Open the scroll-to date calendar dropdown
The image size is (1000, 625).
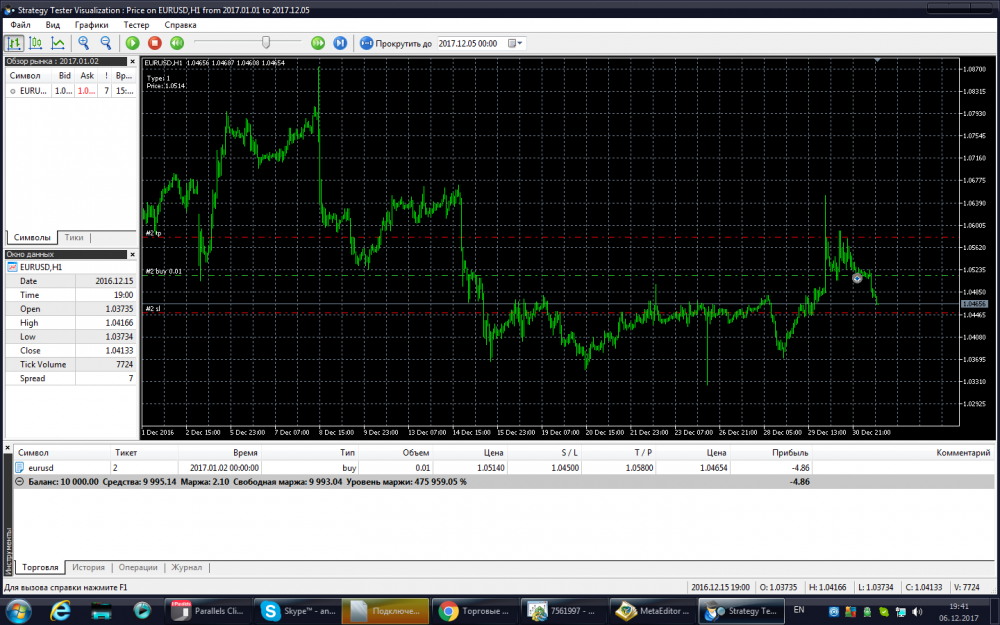(x=515, y=44)
